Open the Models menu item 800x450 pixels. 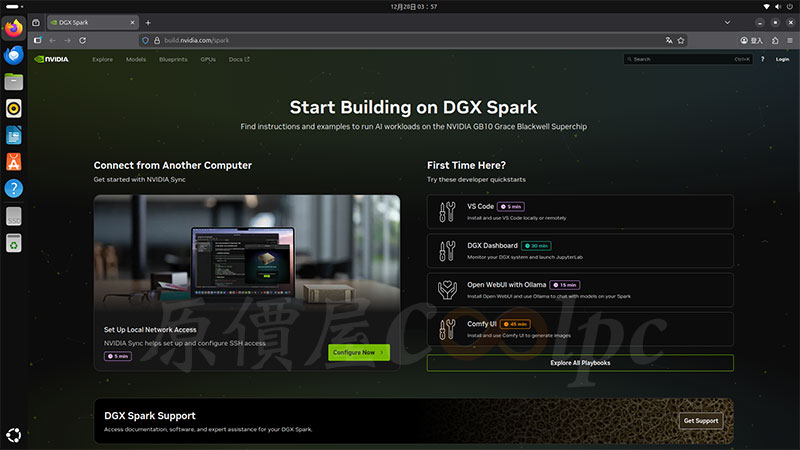[x=136, y=59]
